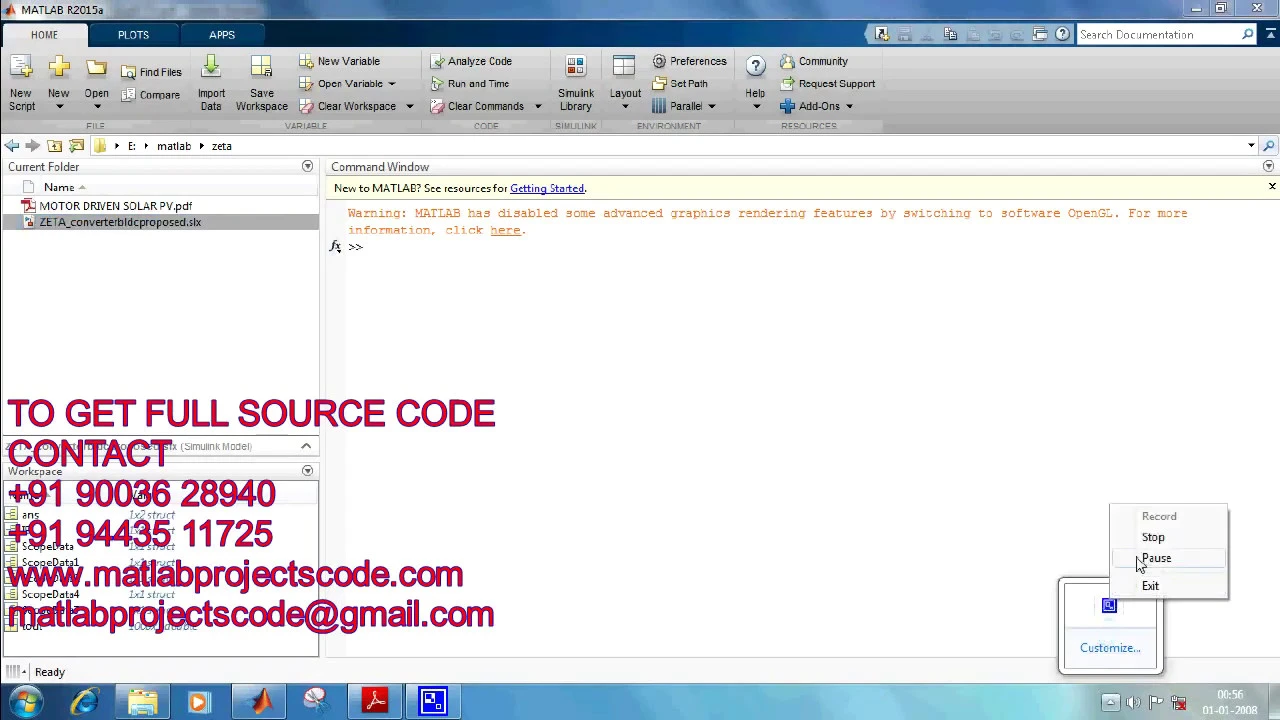Select MOTOR DRIVEN SOLAR PV.pdf file
The image size is (1280, 720).
click(x=115, y=206)
